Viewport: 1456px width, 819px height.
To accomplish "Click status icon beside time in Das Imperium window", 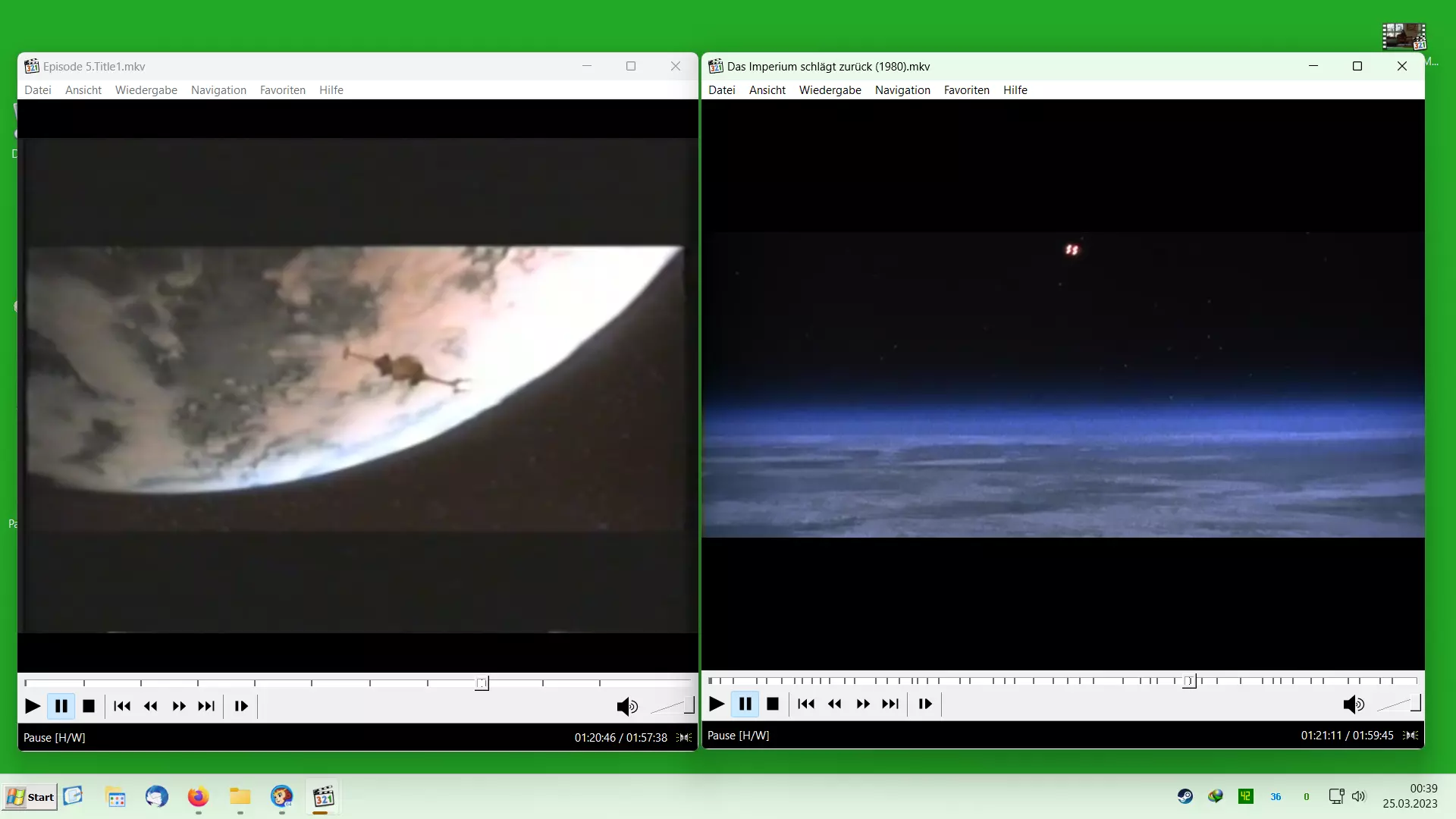I will 1410,735.
